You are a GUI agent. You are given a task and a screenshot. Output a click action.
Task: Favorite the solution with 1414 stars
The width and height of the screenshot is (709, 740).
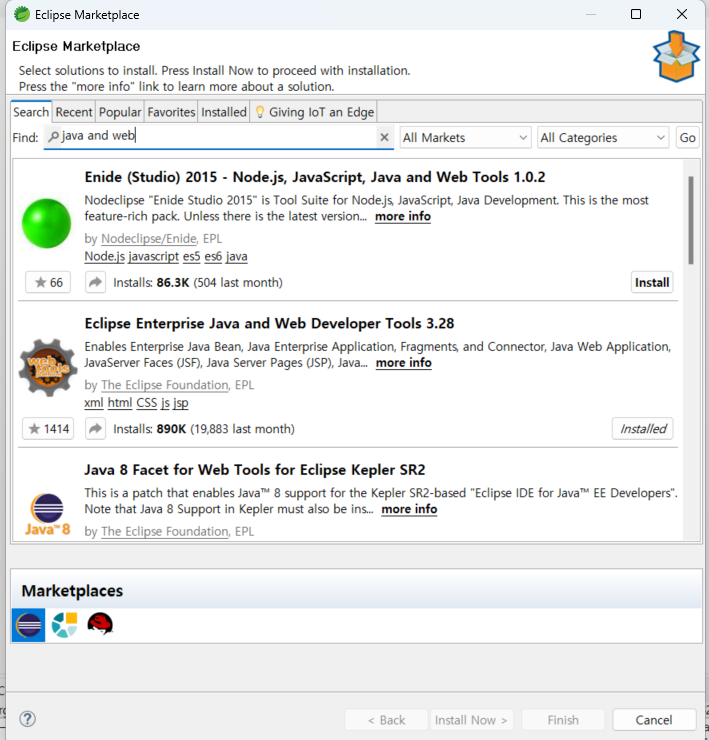coord(48,429)
